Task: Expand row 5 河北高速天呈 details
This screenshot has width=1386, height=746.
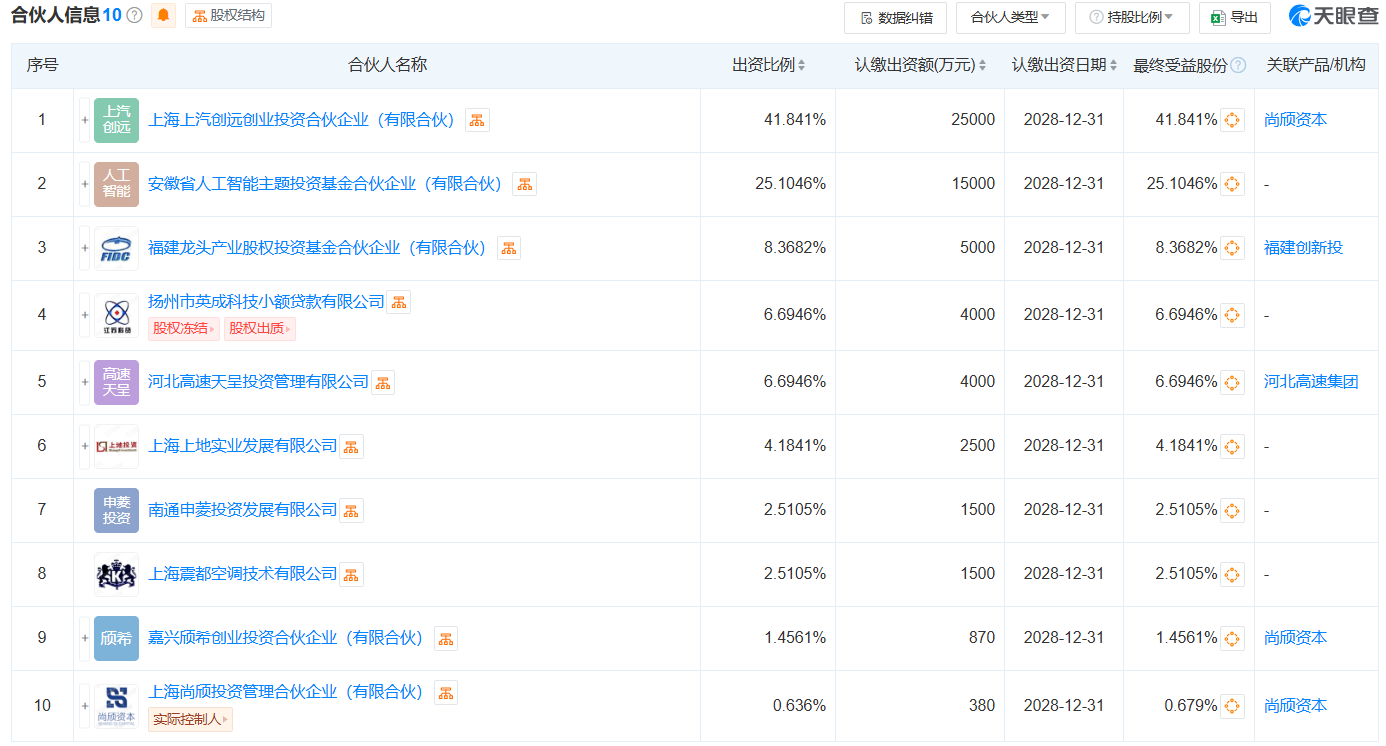Action: tap(84, 382)
